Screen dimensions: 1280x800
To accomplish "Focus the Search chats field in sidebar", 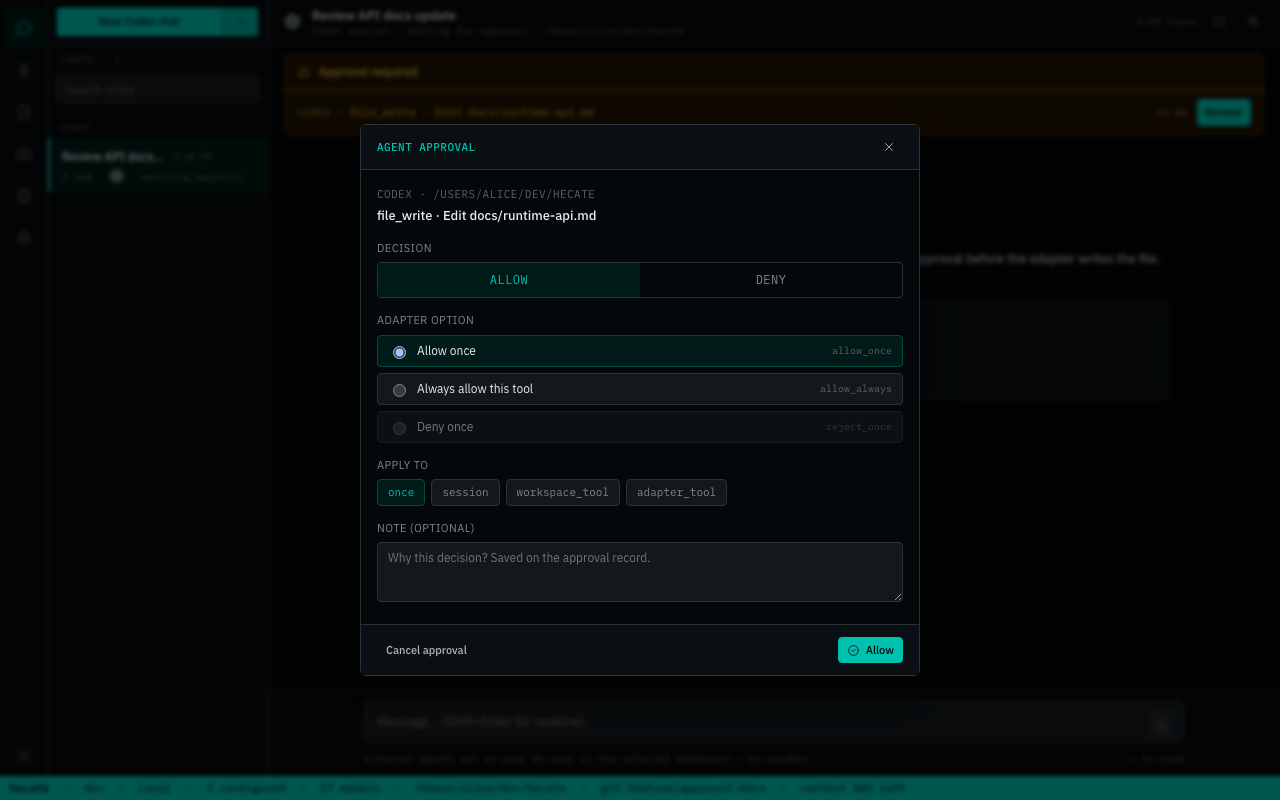I will pyautogui.click(x=157, y=89).
